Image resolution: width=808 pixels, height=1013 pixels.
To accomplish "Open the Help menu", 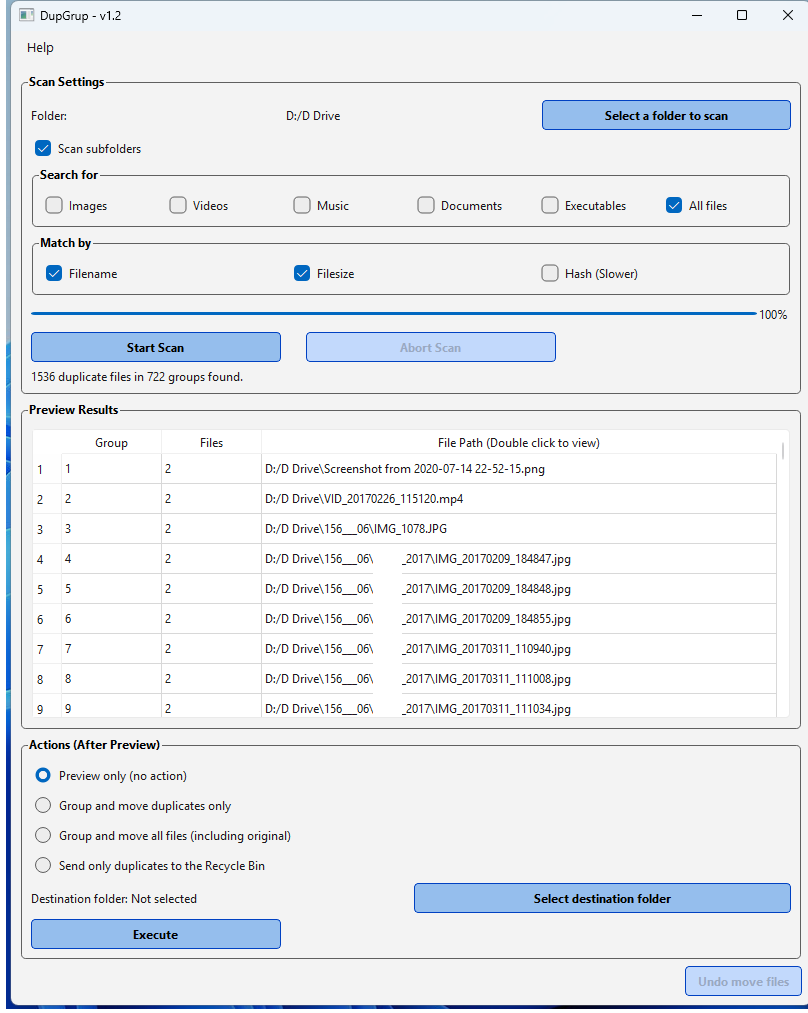I will (40, 47).
